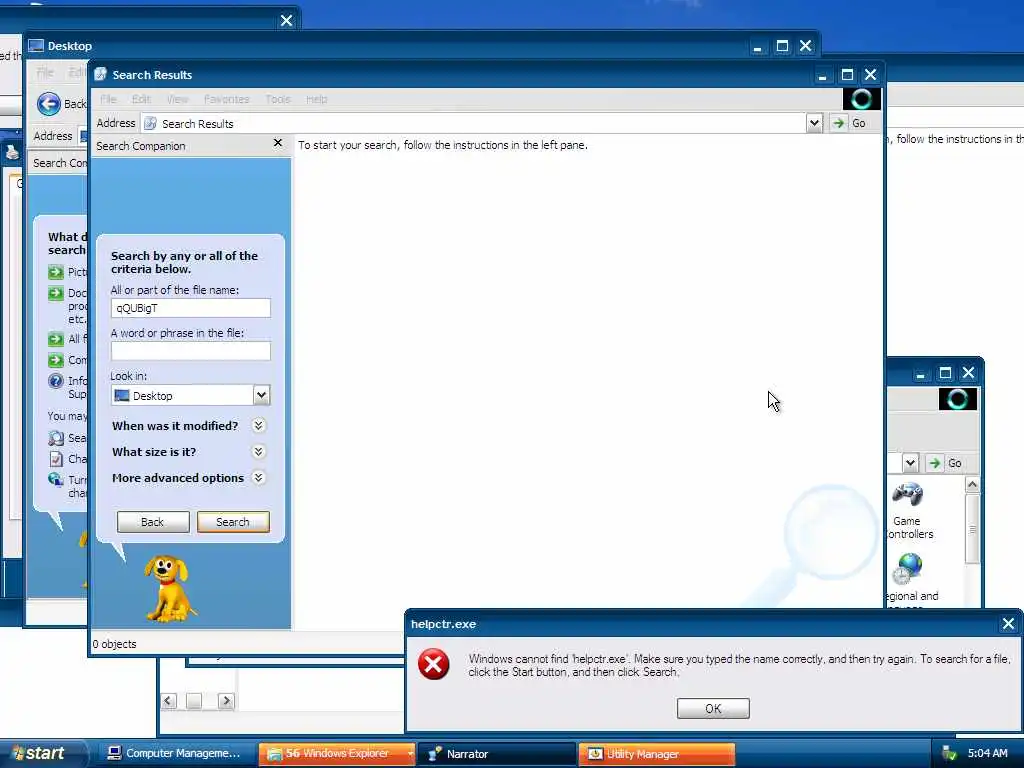Open the Edit menu in Search Results

141,99
